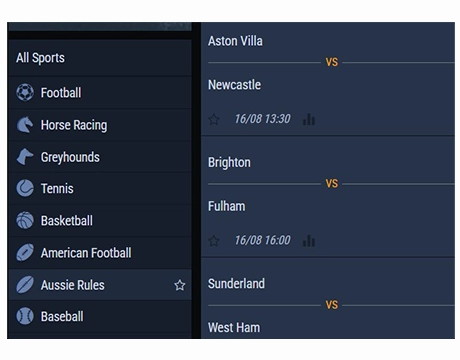This screenshot has height=360, width=460.
Task: Open the Aston Villa team link
Action: point(235,41)
